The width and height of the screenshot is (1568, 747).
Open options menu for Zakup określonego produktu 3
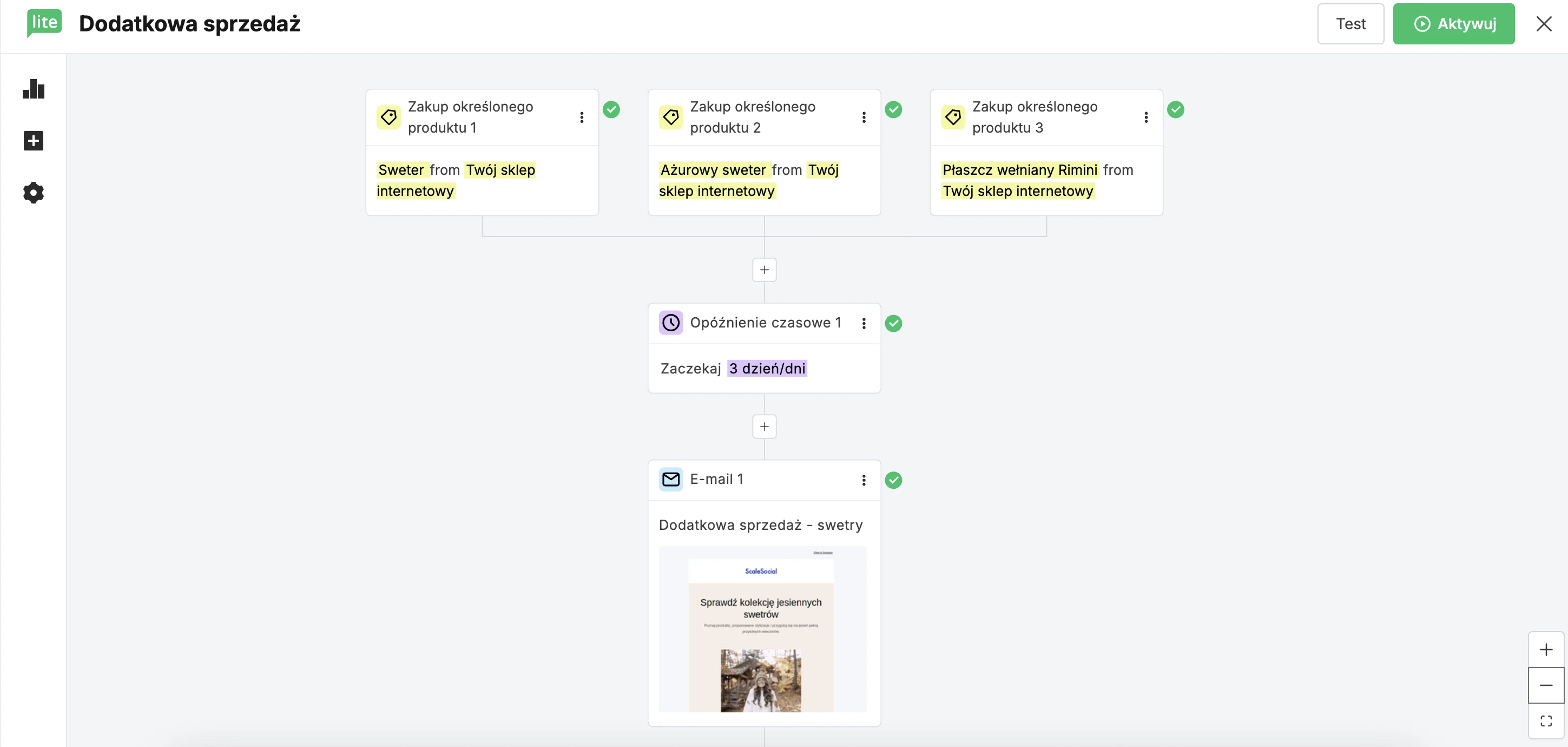(x=1147, y=117)
